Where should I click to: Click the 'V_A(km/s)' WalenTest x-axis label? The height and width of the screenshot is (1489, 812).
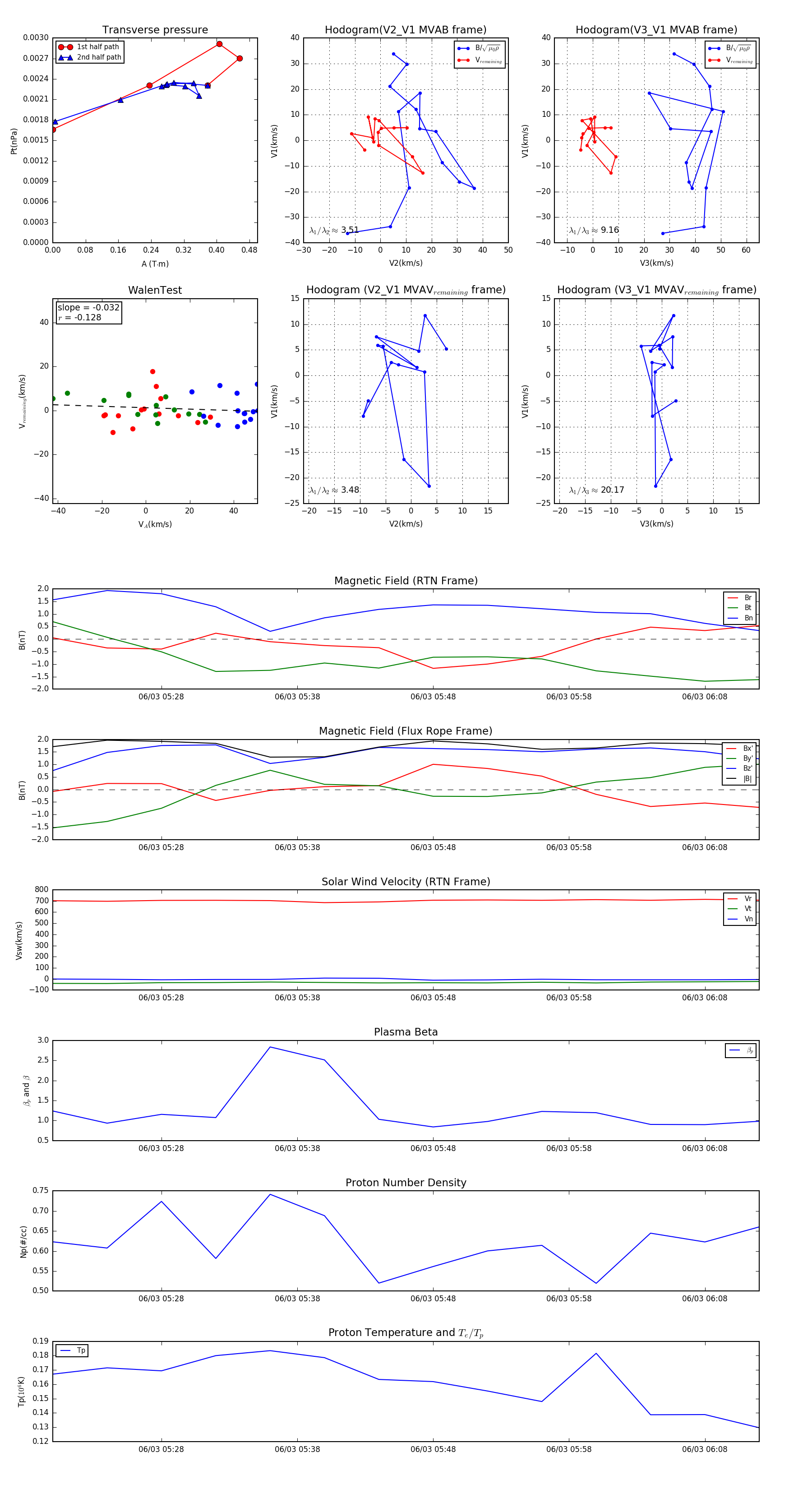click(155, 524)
